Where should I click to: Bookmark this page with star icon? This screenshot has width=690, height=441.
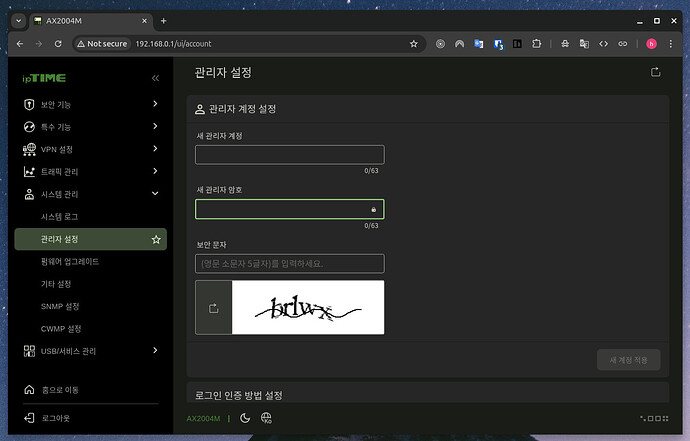pyautogui.click(x=414, y=44)
